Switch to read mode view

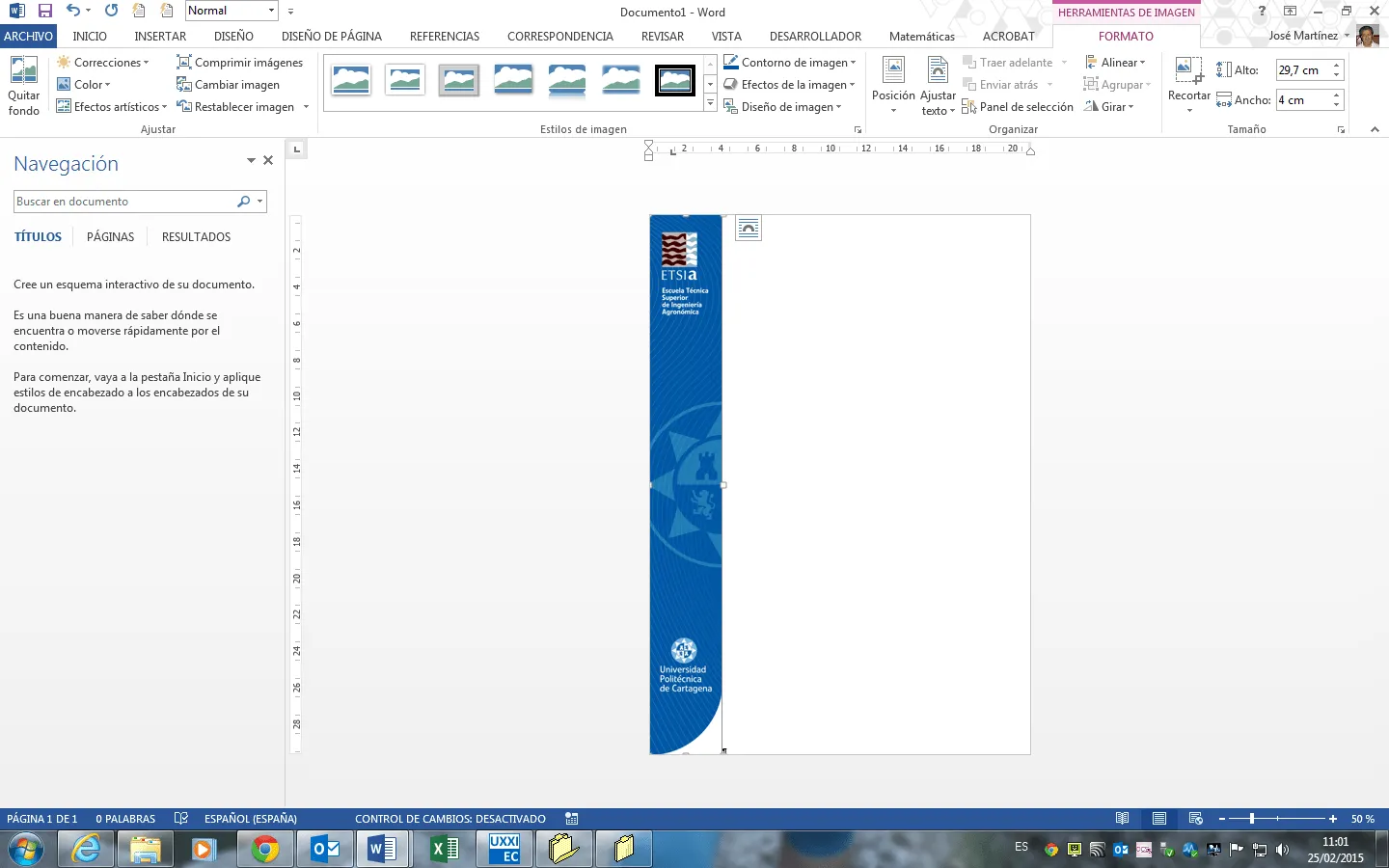1122,819
